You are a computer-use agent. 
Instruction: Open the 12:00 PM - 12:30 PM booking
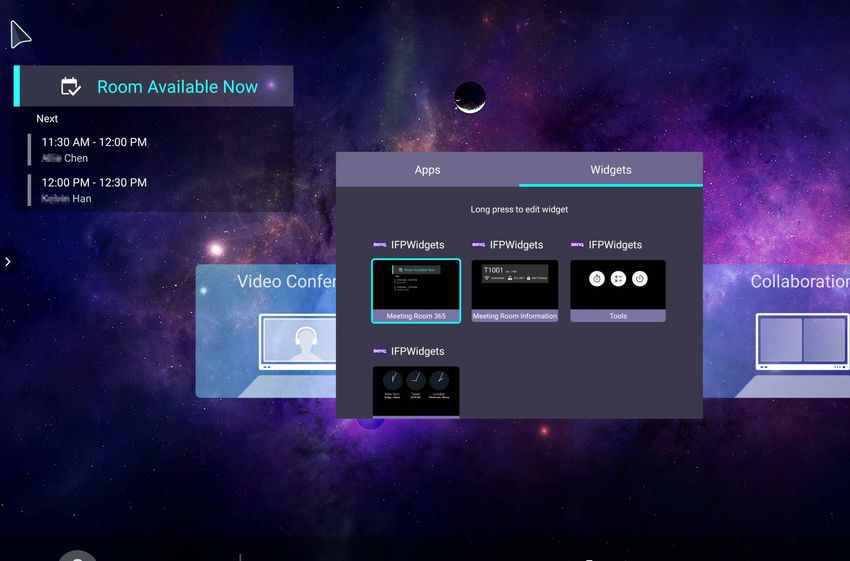point(94,190)
